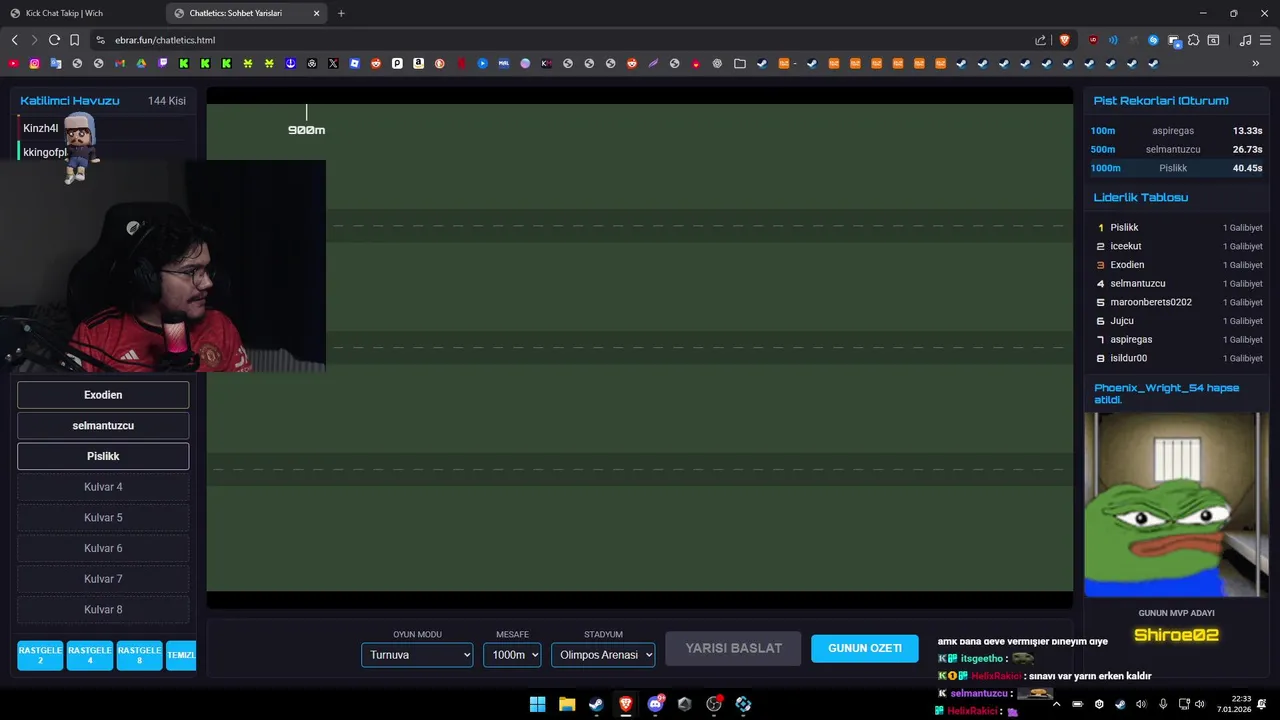Viewport: 1280px width, 720px height.
Task: Click the address bar URL ebrar.fun
Action: [x=165, y=40]
